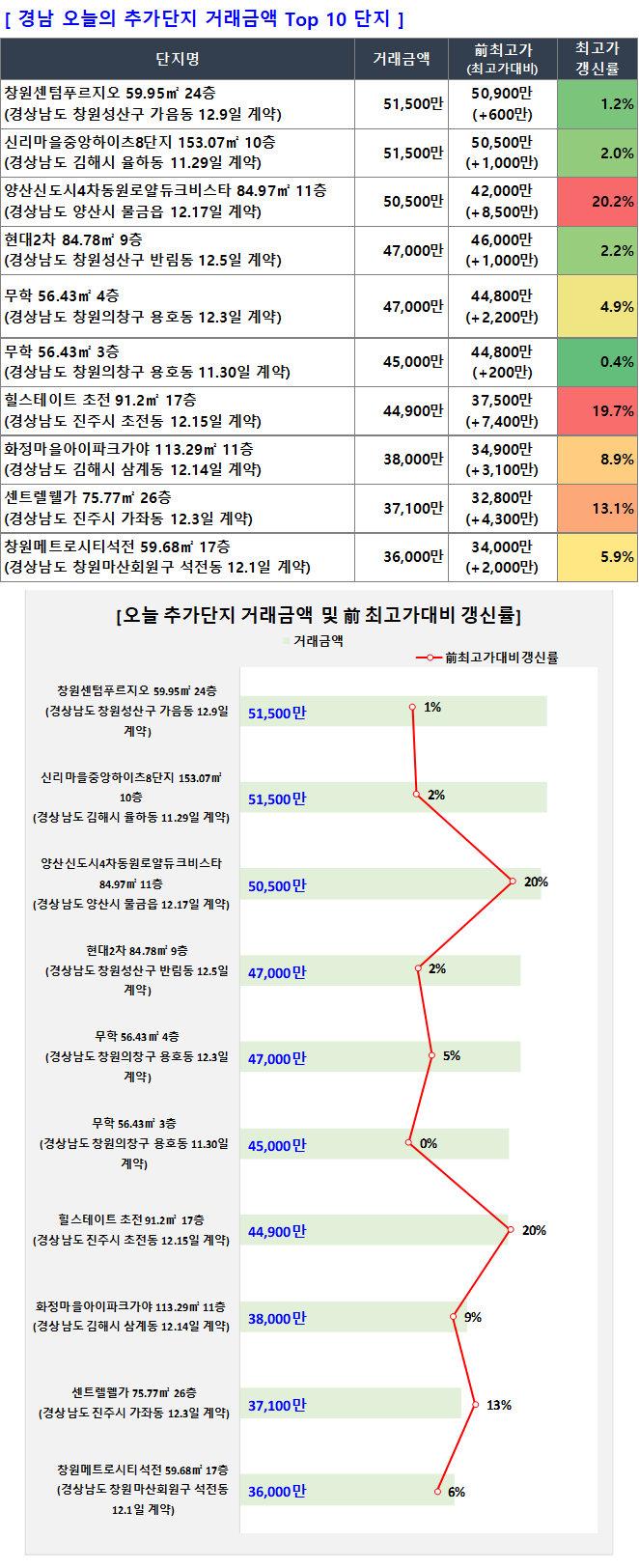Select table row name '신리마을중앙하이츠8단지 153.07㎡ 10층'
This screenshot has width=639, height=1568.
[x=140, y=142]
